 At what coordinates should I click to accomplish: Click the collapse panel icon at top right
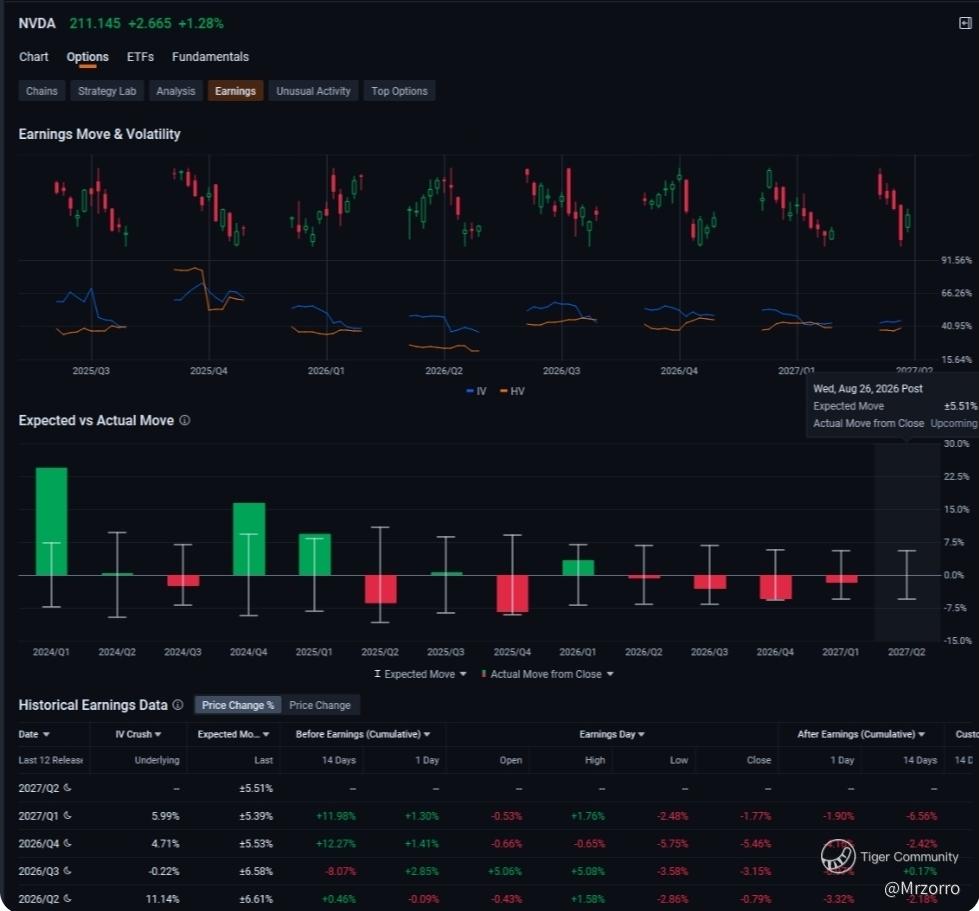click(965, 23)
